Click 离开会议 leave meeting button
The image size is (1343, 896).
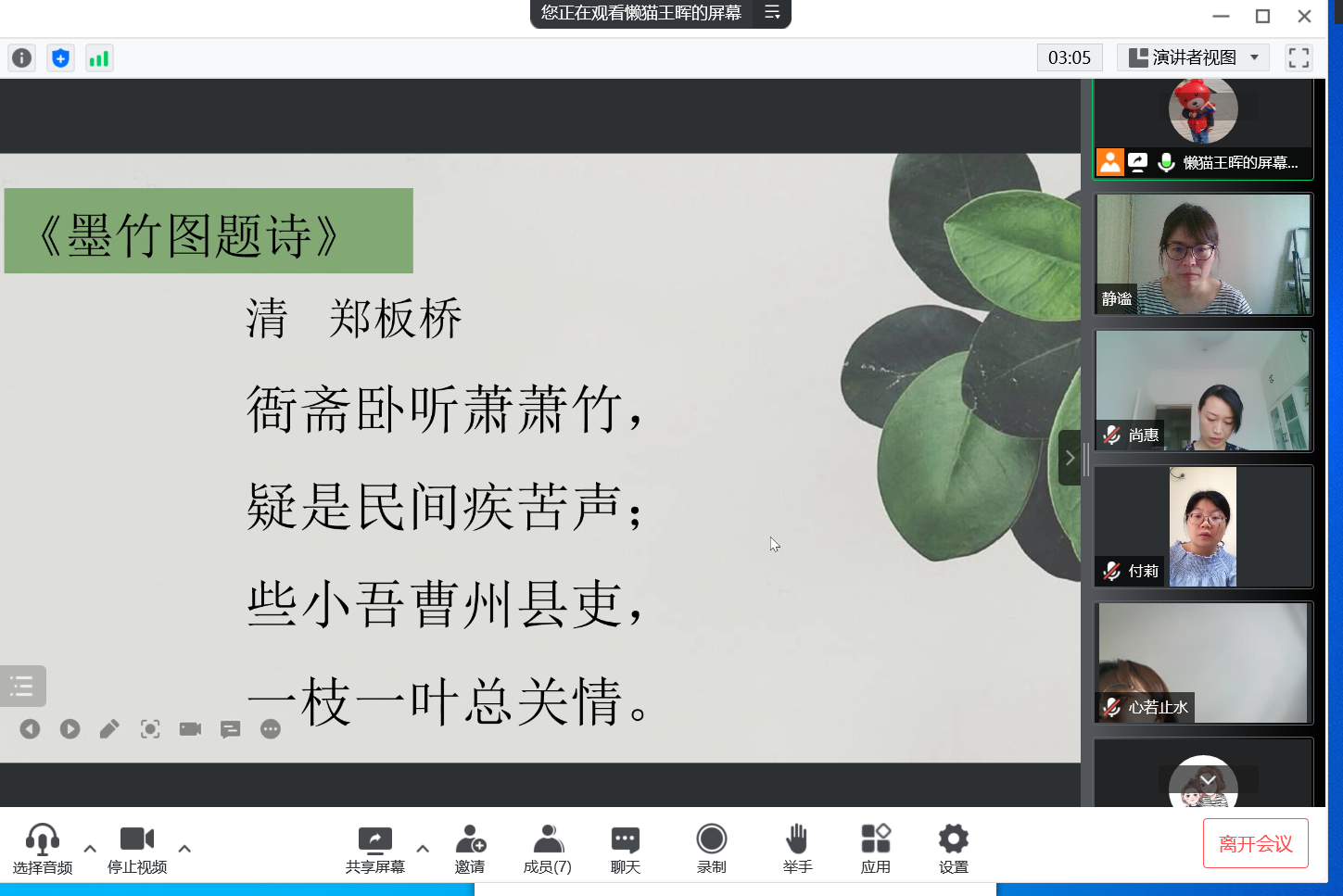(x=1256, y=843)
